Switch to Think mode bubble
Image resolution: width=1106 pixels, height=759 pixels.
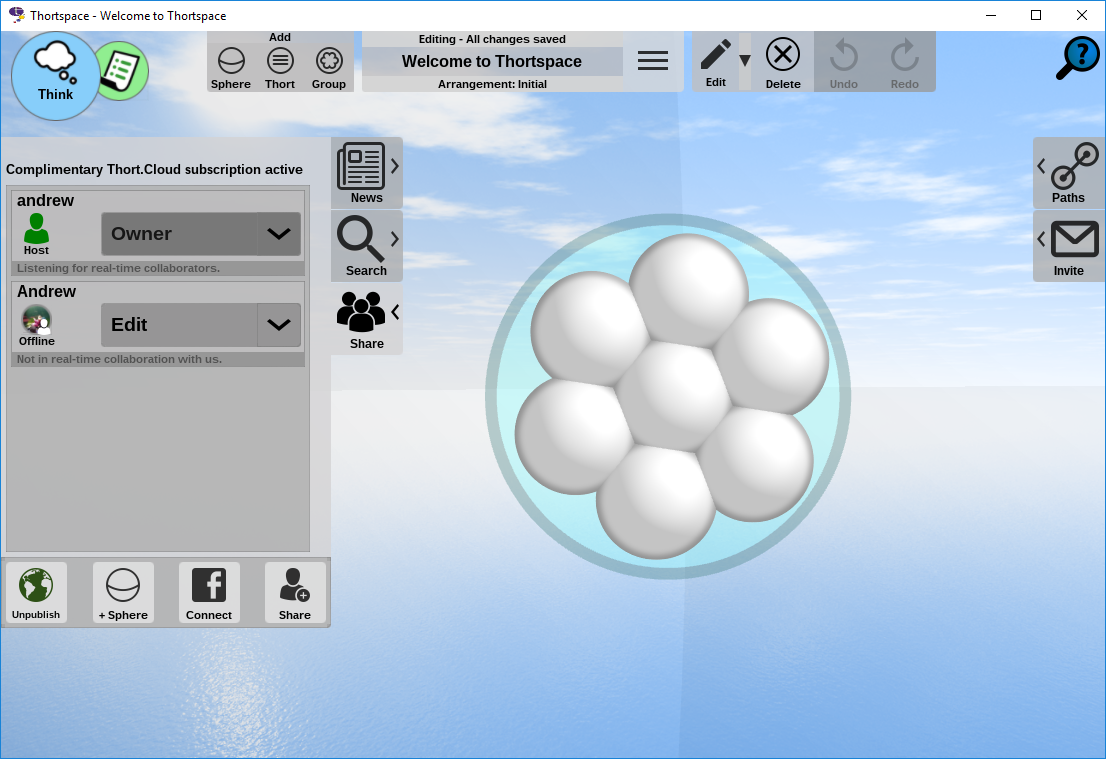55,75
